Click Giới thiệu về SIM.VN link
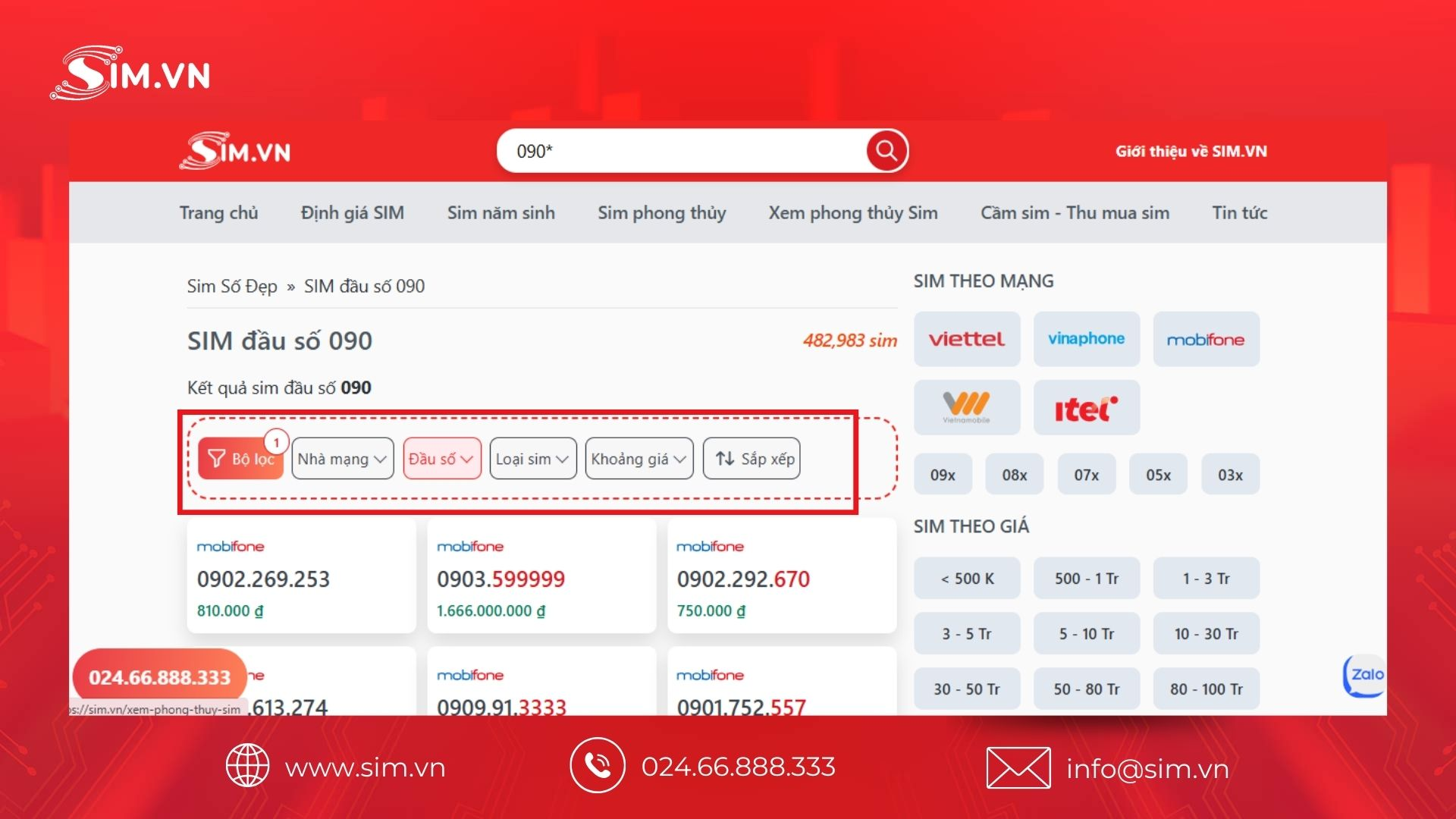Screen dimensions: 1456x819 (x=1191, y=151)
